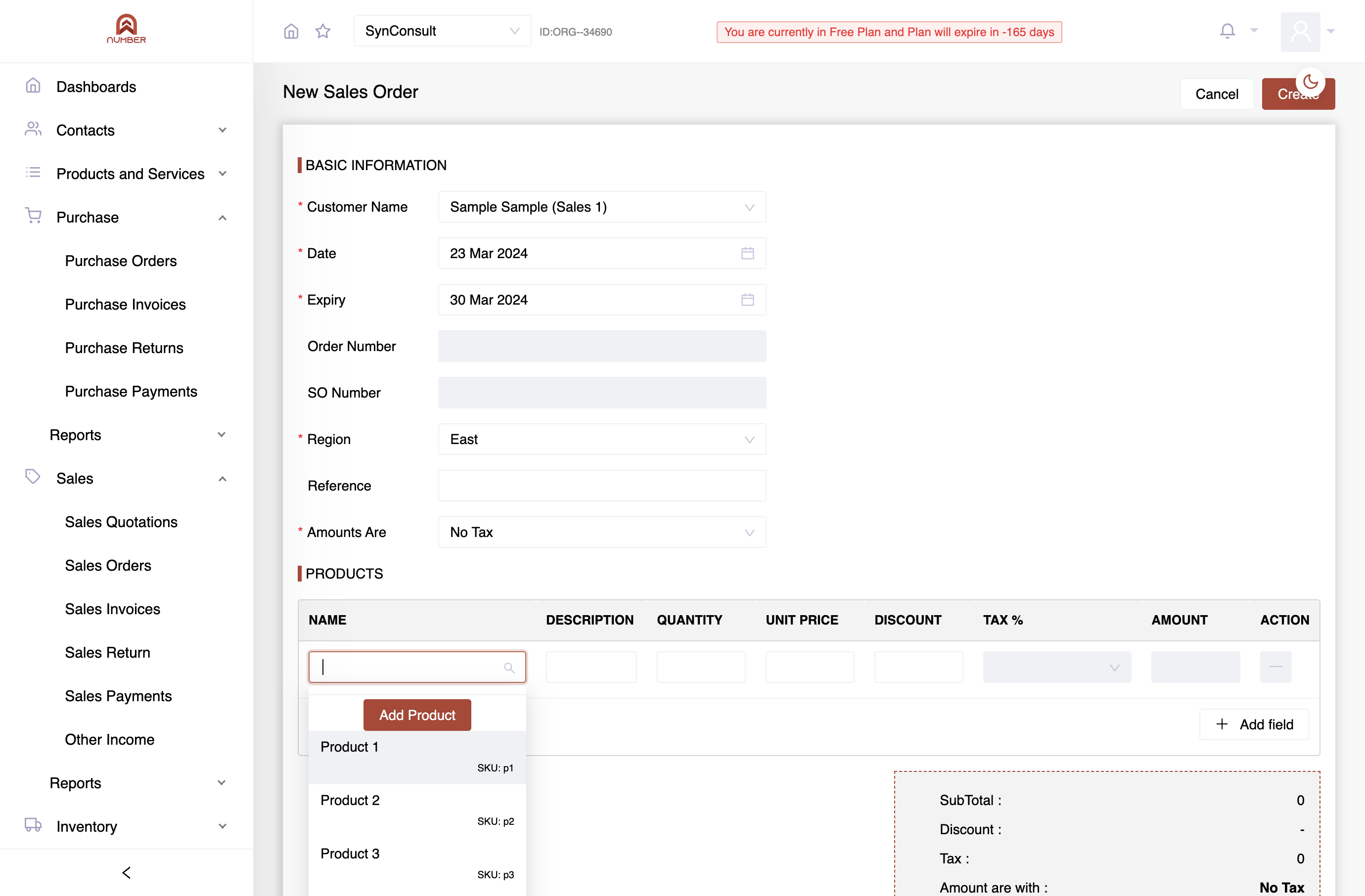
Task: Click the product search magnifier icon
Action: (x=509, y=667)
